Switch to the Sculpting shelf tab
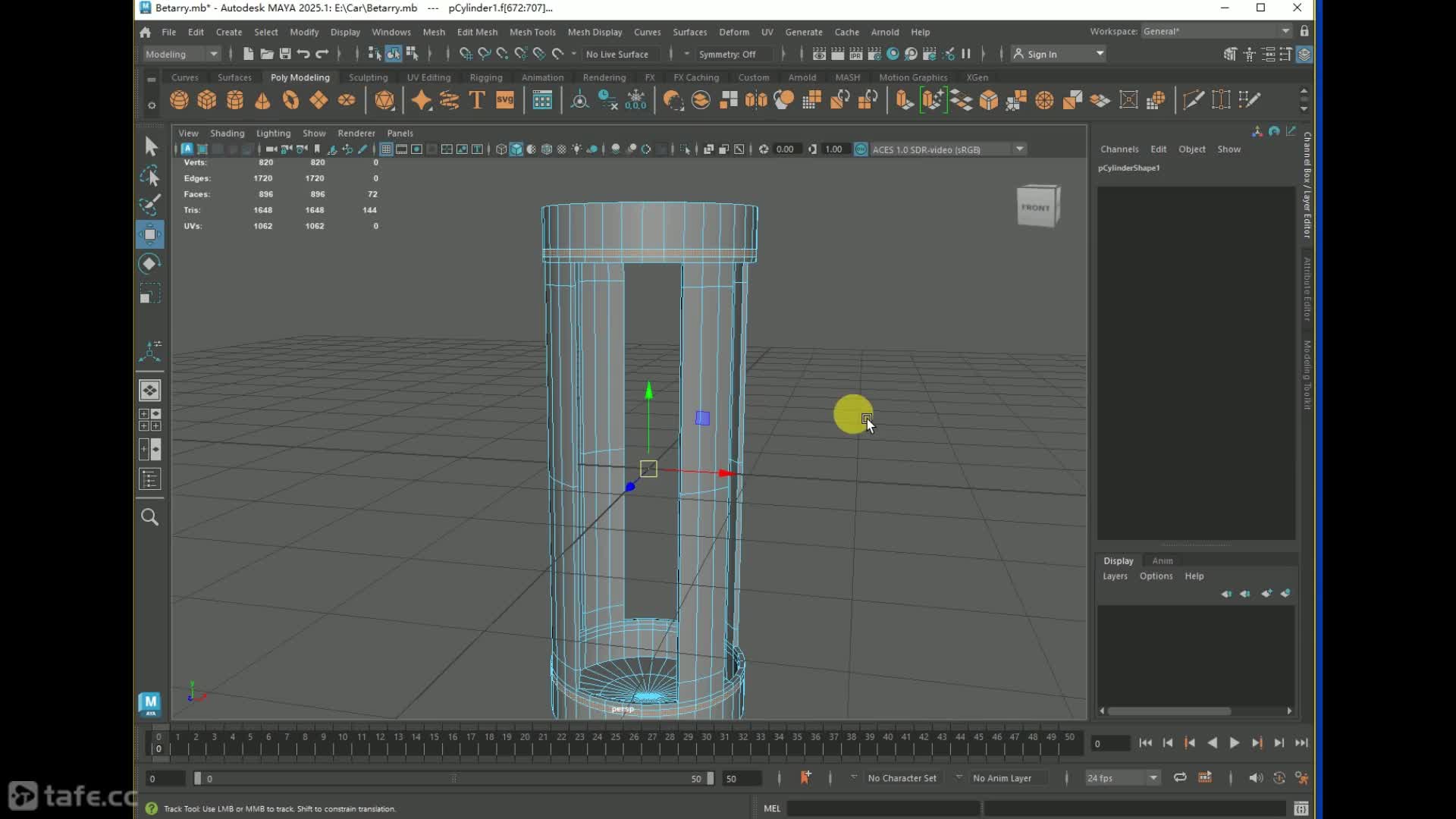 [x=368, y=77]
